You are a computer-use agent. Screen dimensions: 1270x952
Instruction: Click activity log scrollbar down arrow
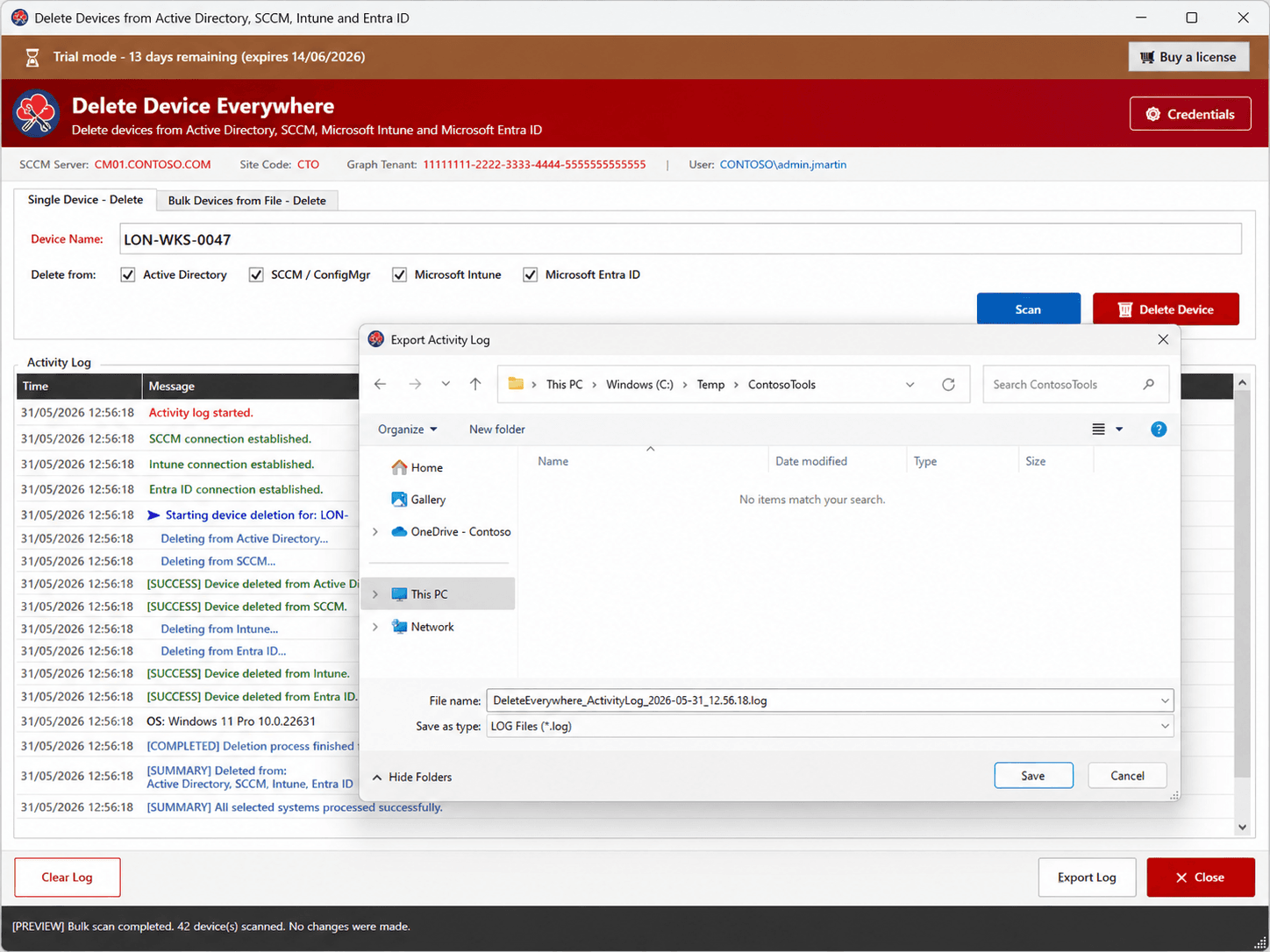[x=1242, y=827]
